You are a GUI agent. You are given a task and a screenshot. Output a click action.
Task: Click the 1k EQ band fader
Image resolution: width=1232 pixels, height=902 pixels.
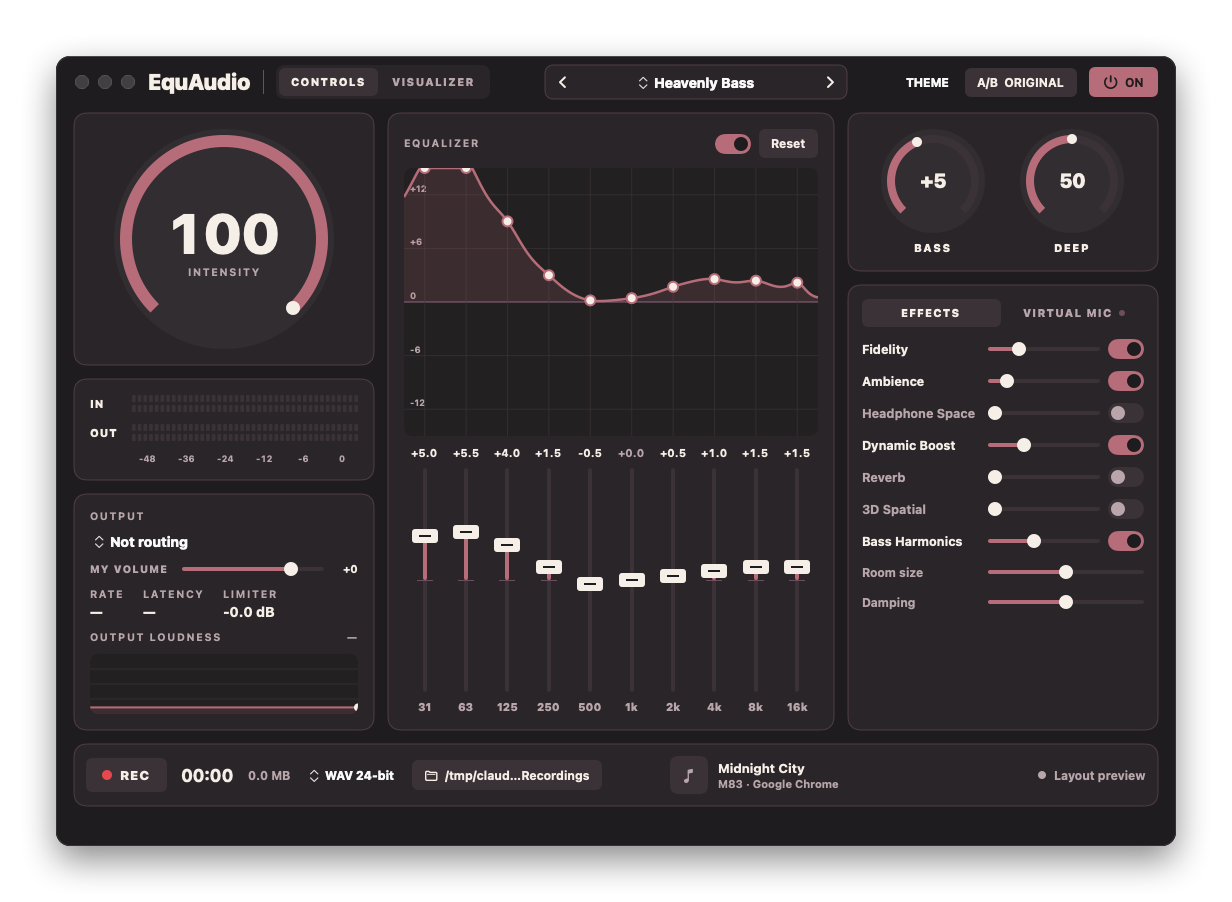(631, 580)
